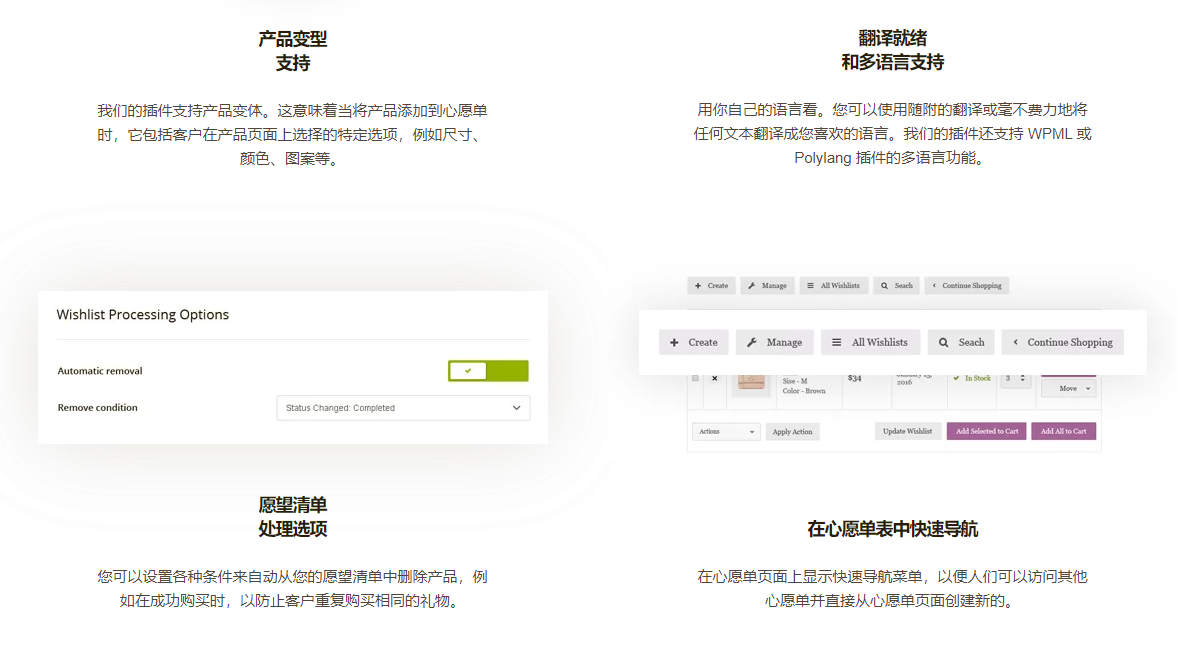
Task: Click the plus icon on the enlarged Create button
Action: tap(674, 342)
